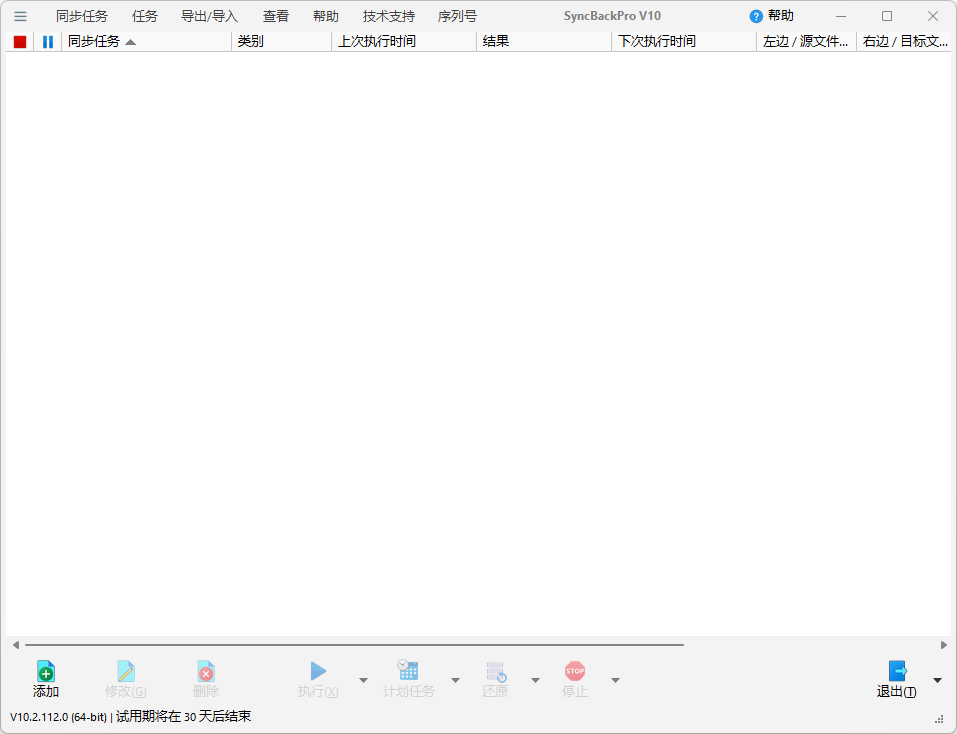Click the 停止 stop sign icon

(x=575, y=671)
